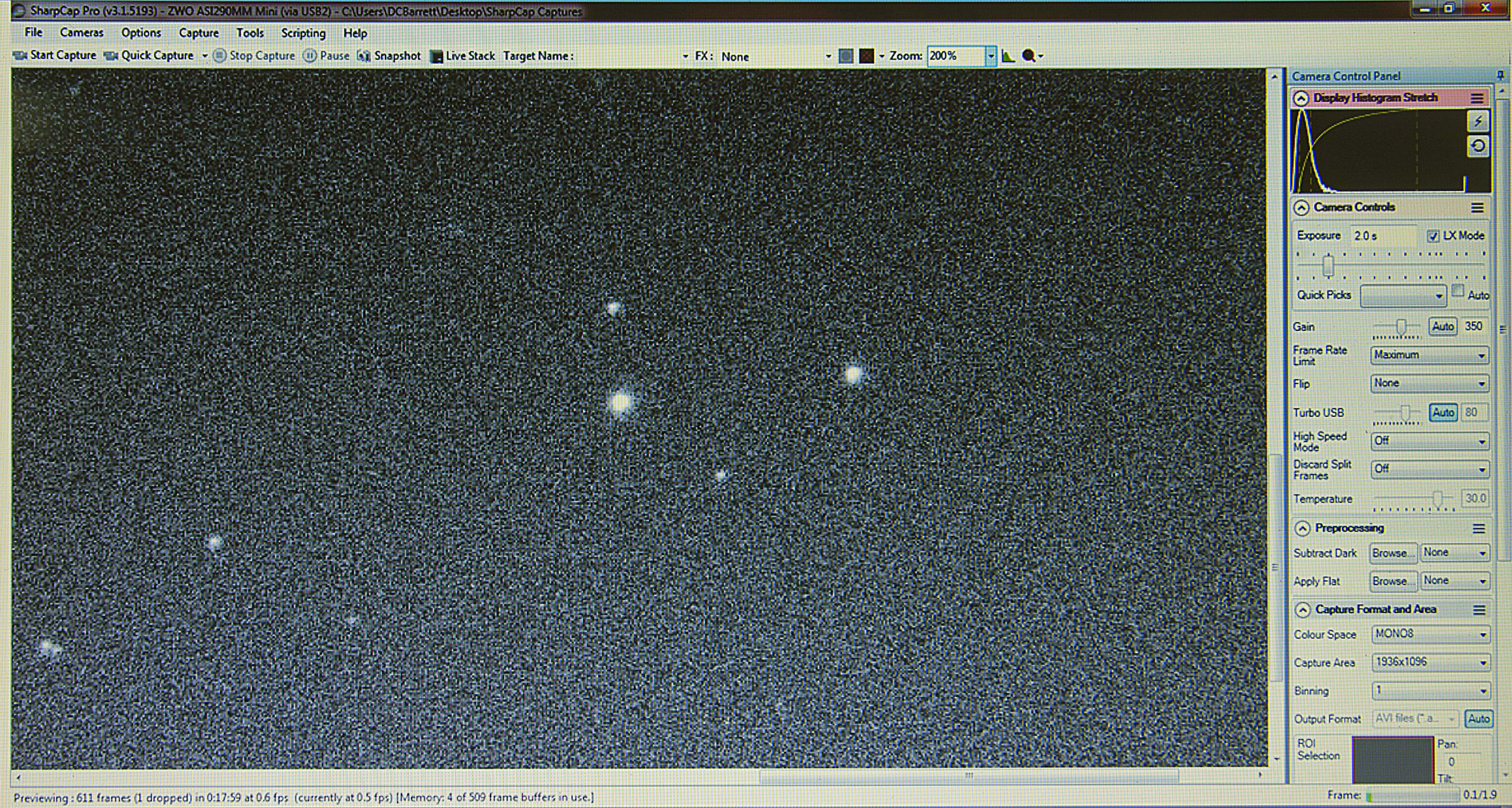1512x808 pixels.
Task: Enable the Auto exposure checkbox
Action: click(x=1458, y=292)
